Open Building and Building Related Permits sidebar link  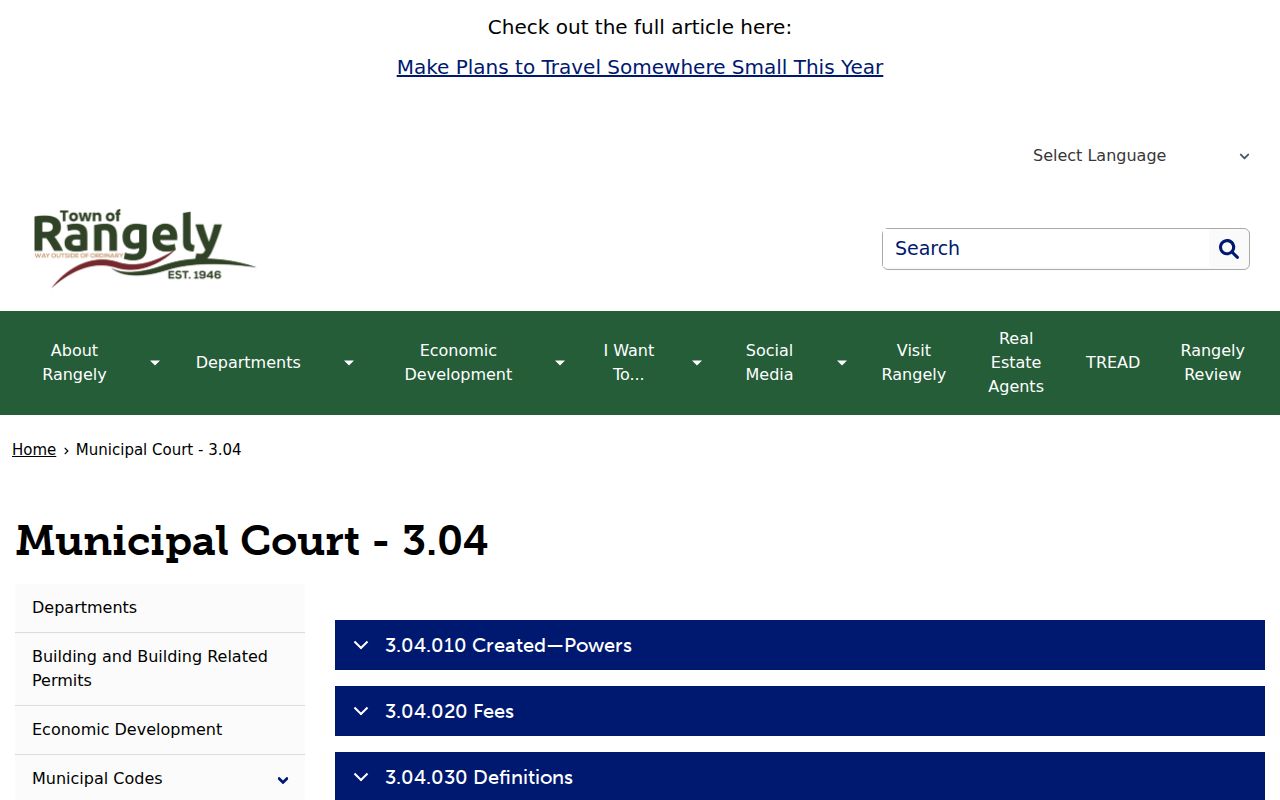click(x=160, y=669)
